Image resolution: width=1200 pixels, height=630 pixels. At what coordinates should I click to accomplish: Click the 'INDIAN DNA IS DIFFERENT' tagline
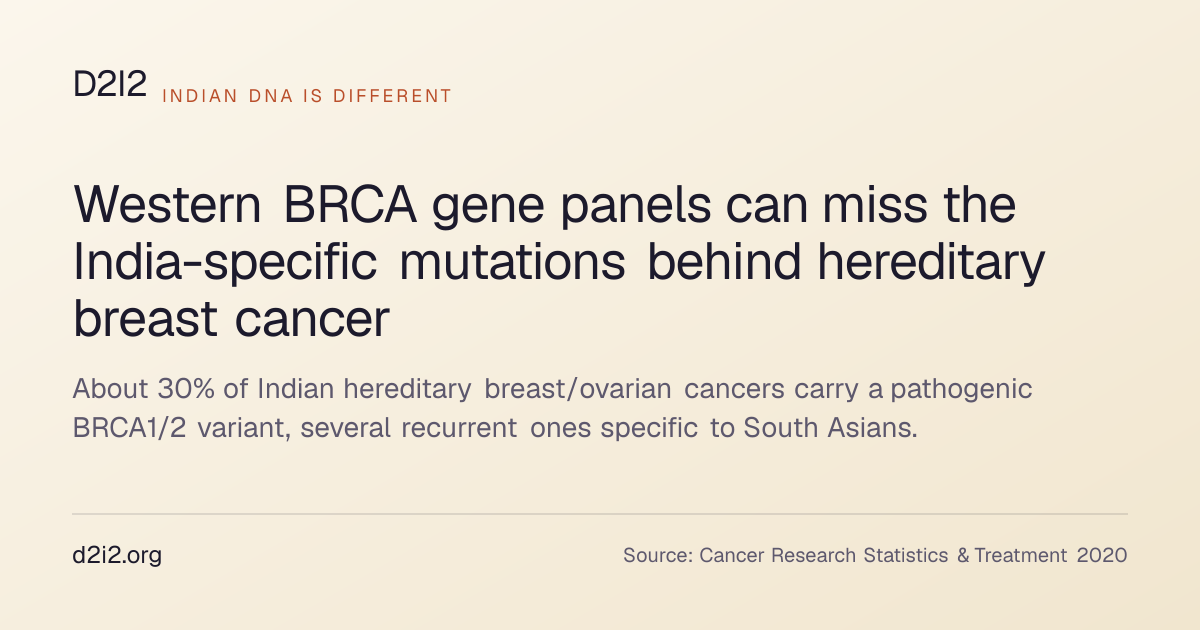tap(307, 97)
